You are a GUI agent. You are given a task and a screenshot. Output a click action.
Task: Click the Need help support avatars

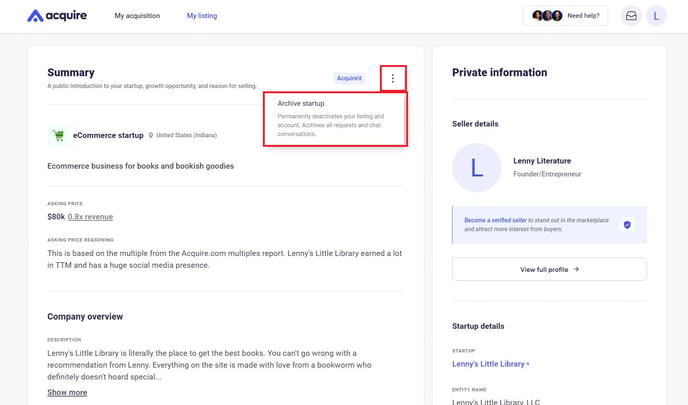click(x=547, y=16)
